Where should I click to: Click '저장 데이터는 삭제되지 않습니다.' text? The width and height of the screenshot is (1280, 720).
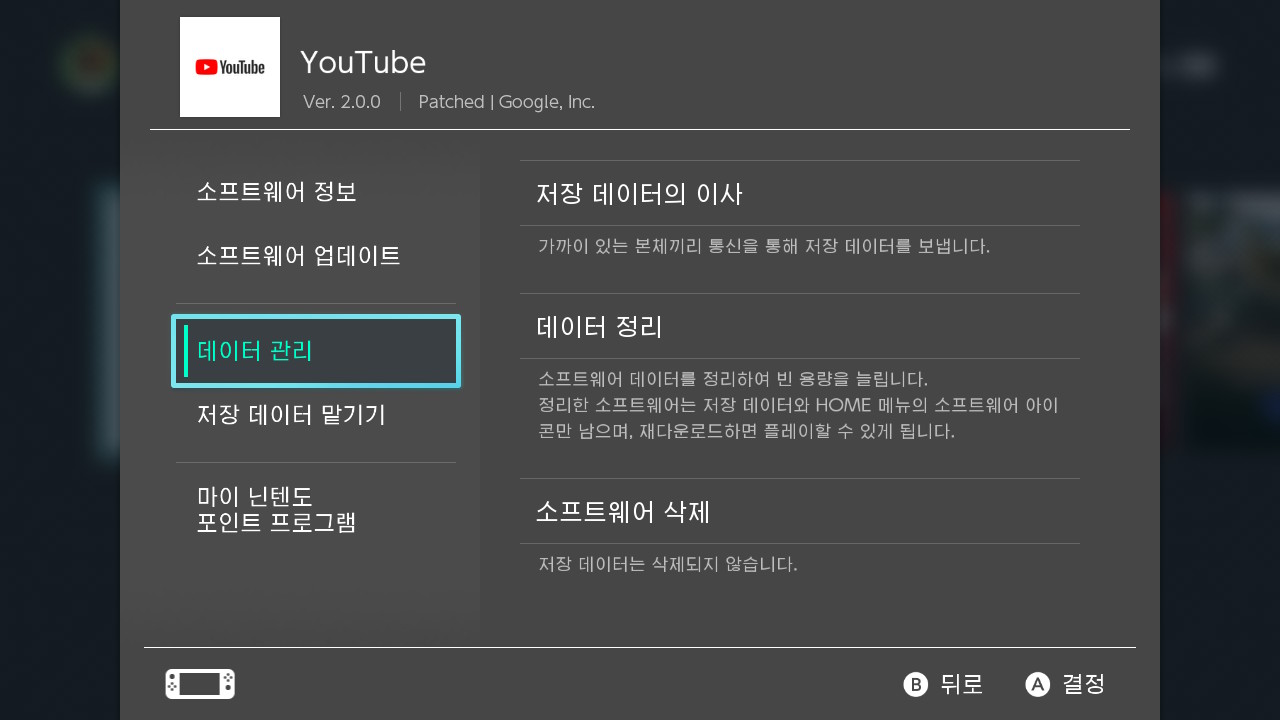(x=668, y=564)
